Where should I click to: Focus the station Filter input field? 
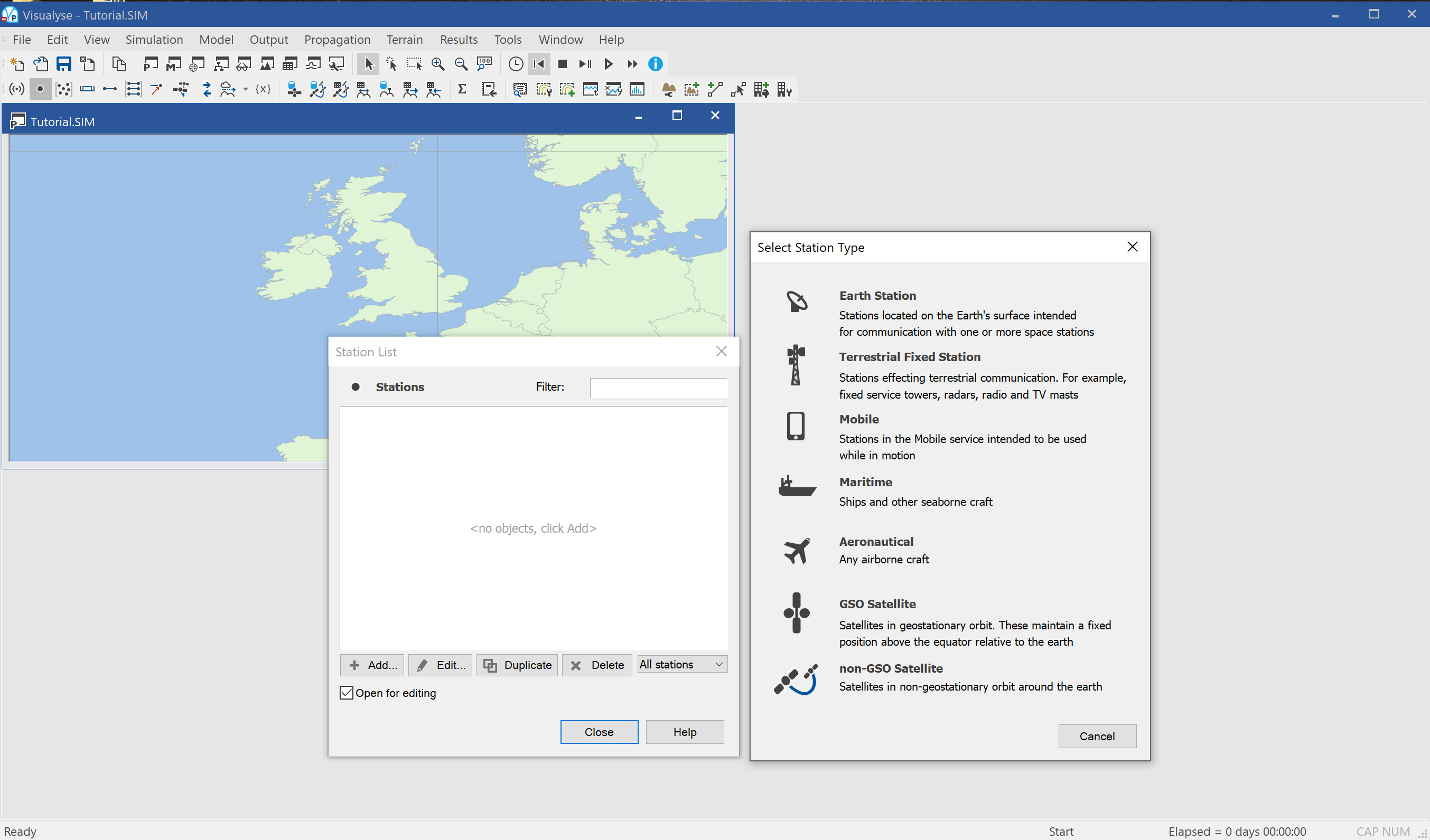coord(659,388)
